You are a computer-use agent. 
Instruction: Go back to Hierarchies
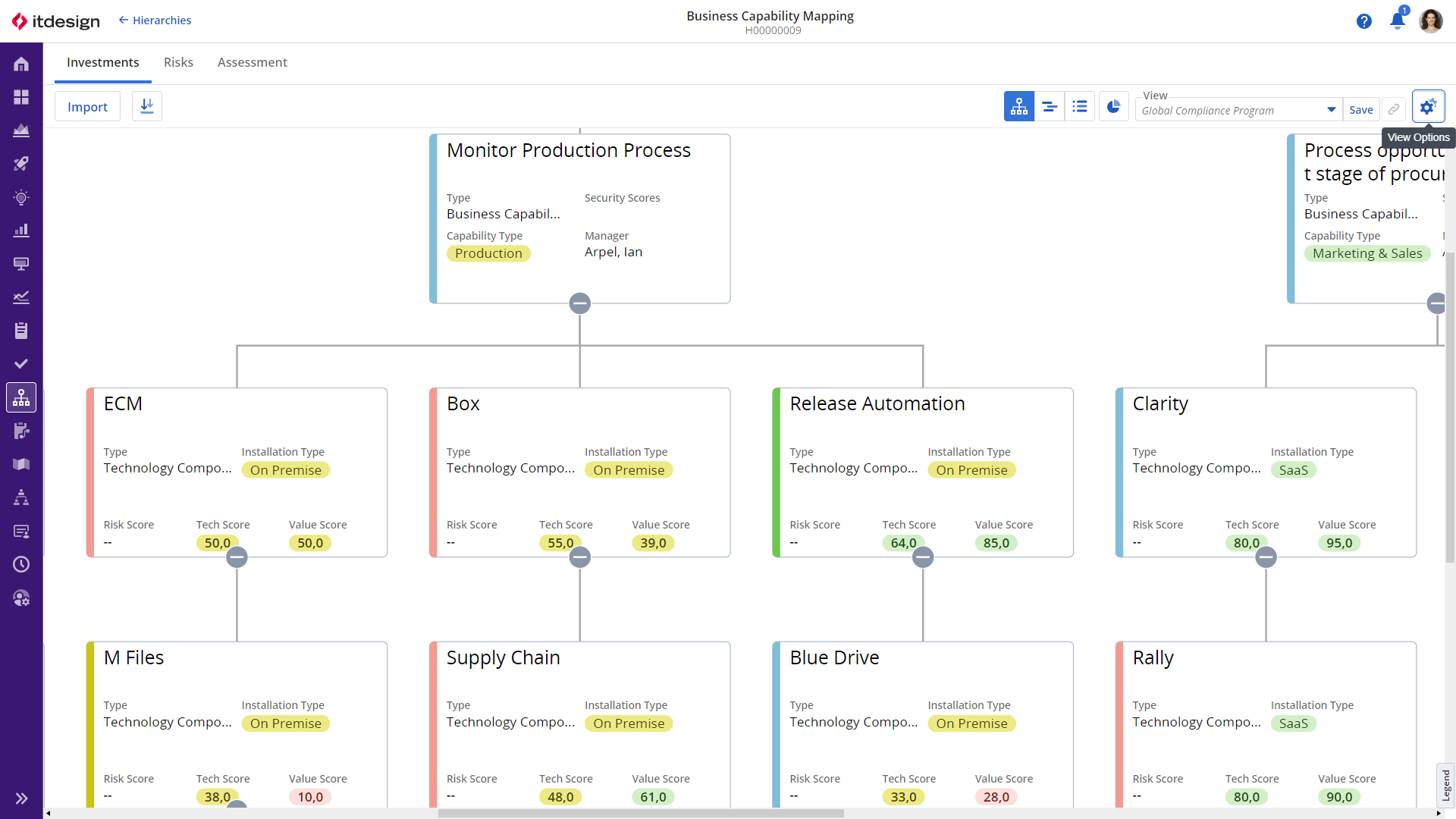click(x=155, y=20)
